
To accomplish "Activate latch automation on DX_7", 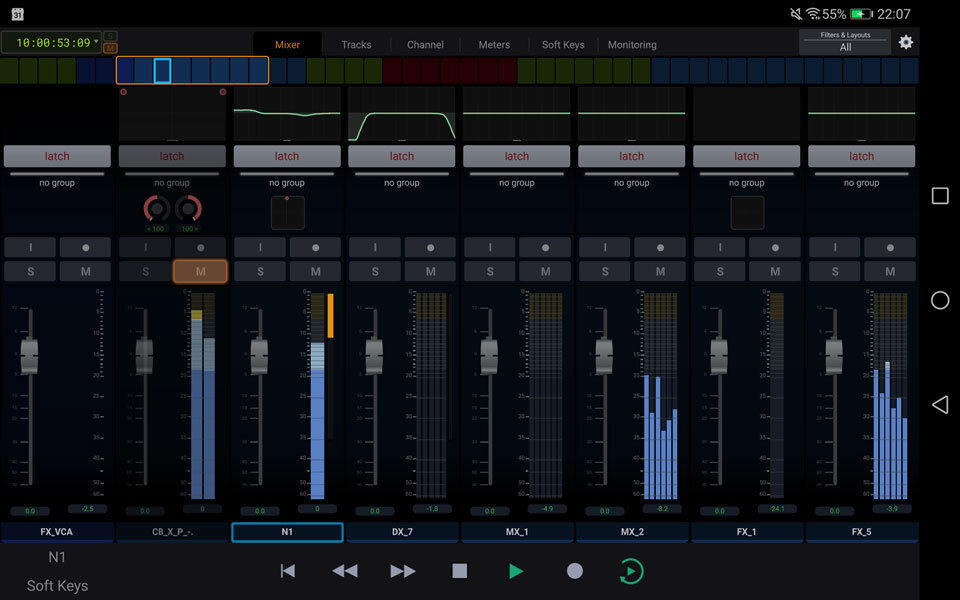I will click(402, 155).
